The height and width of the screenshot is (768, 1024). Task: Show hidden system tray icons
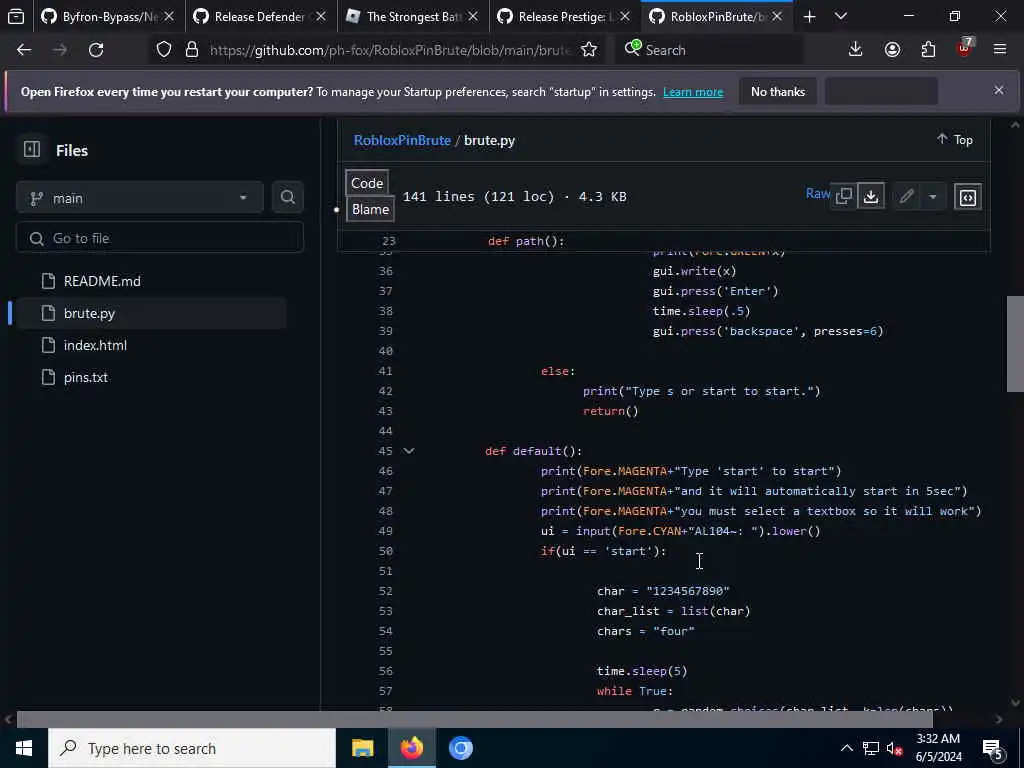846,748
